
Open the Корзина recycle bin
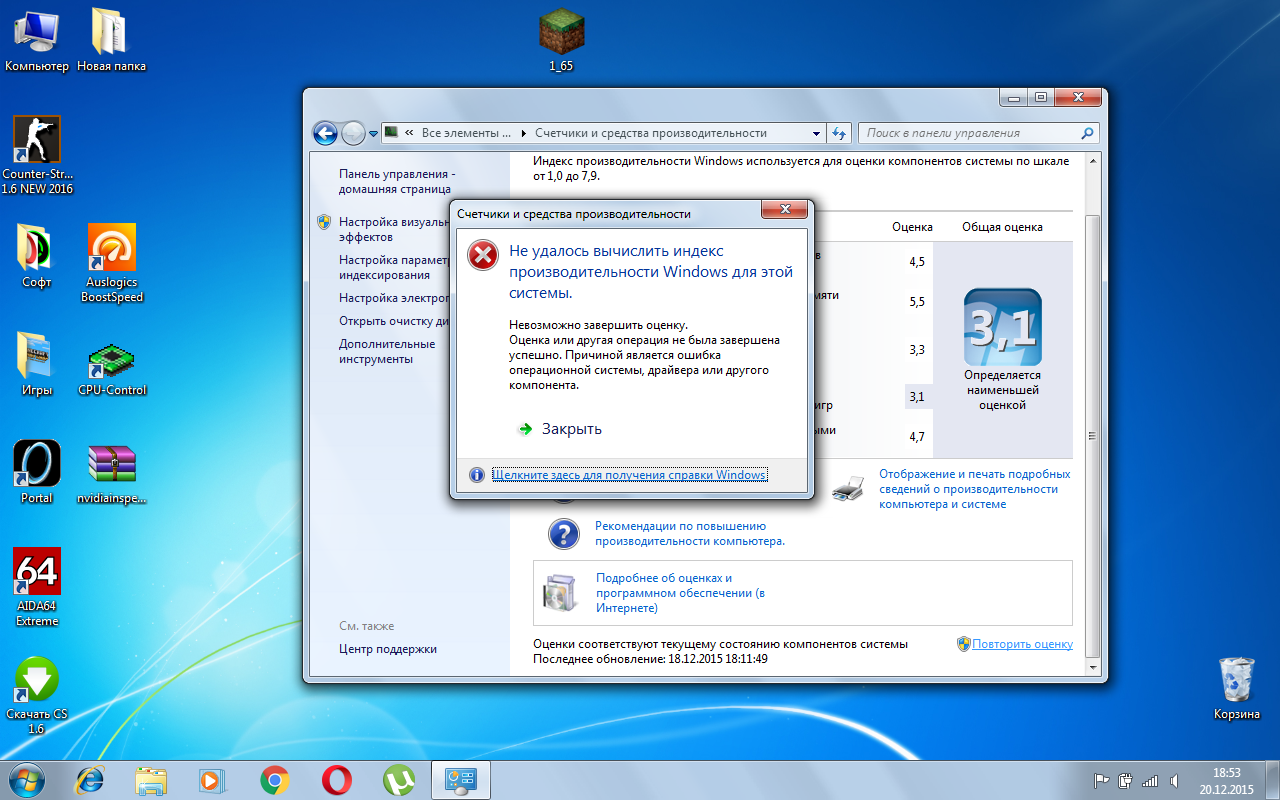1237,688
